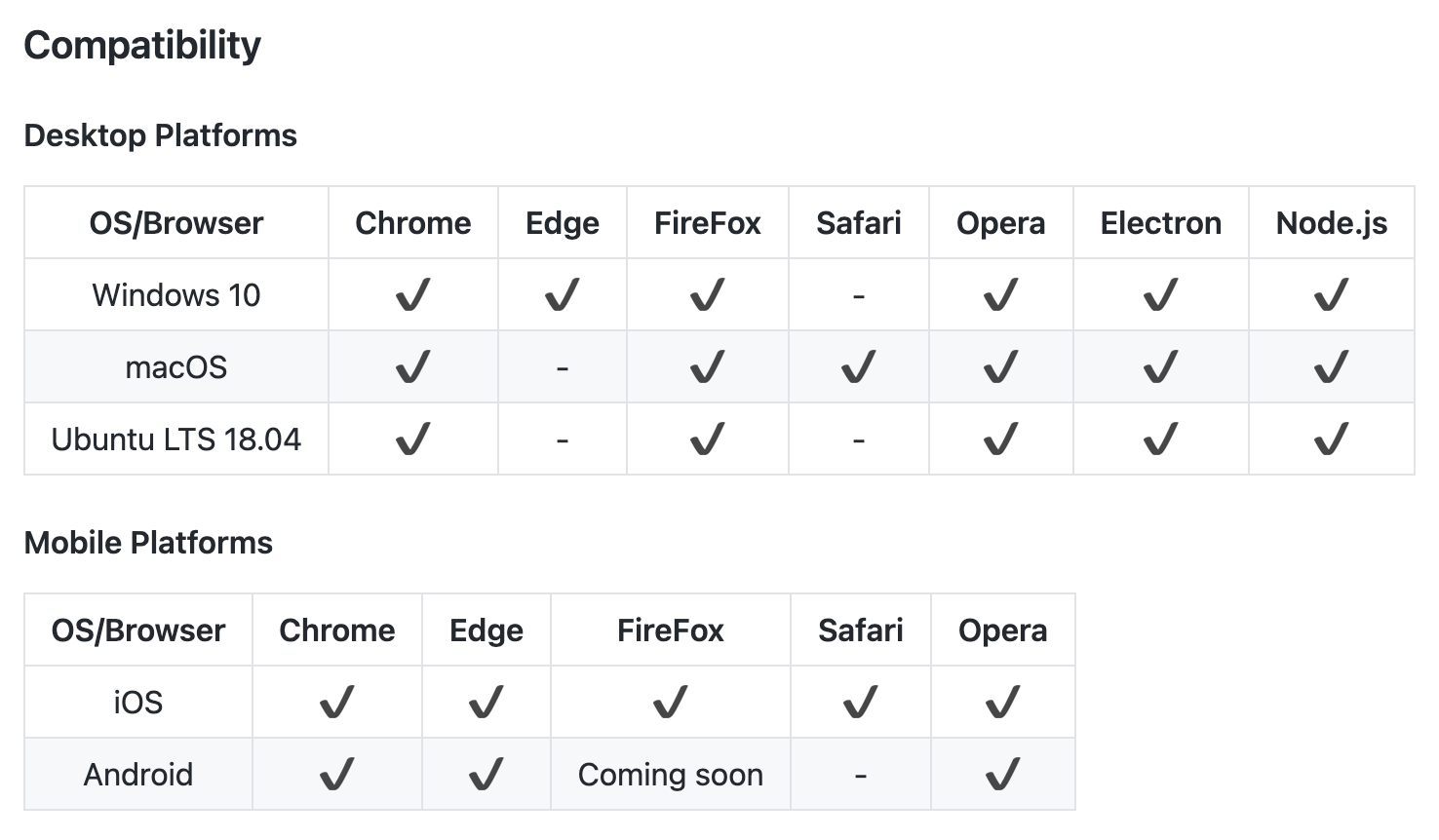This screenshot has height=840, width=1439.
Task: Click the Windows 10 Chrome checkmark
Action: pyautogui.click(x=412, y=294)
